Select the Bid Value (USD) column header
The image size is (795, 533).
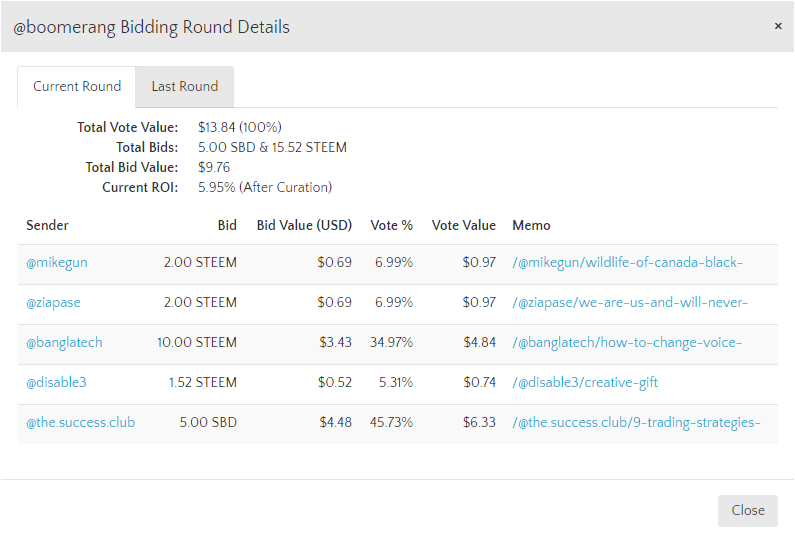tap(304, 226)
